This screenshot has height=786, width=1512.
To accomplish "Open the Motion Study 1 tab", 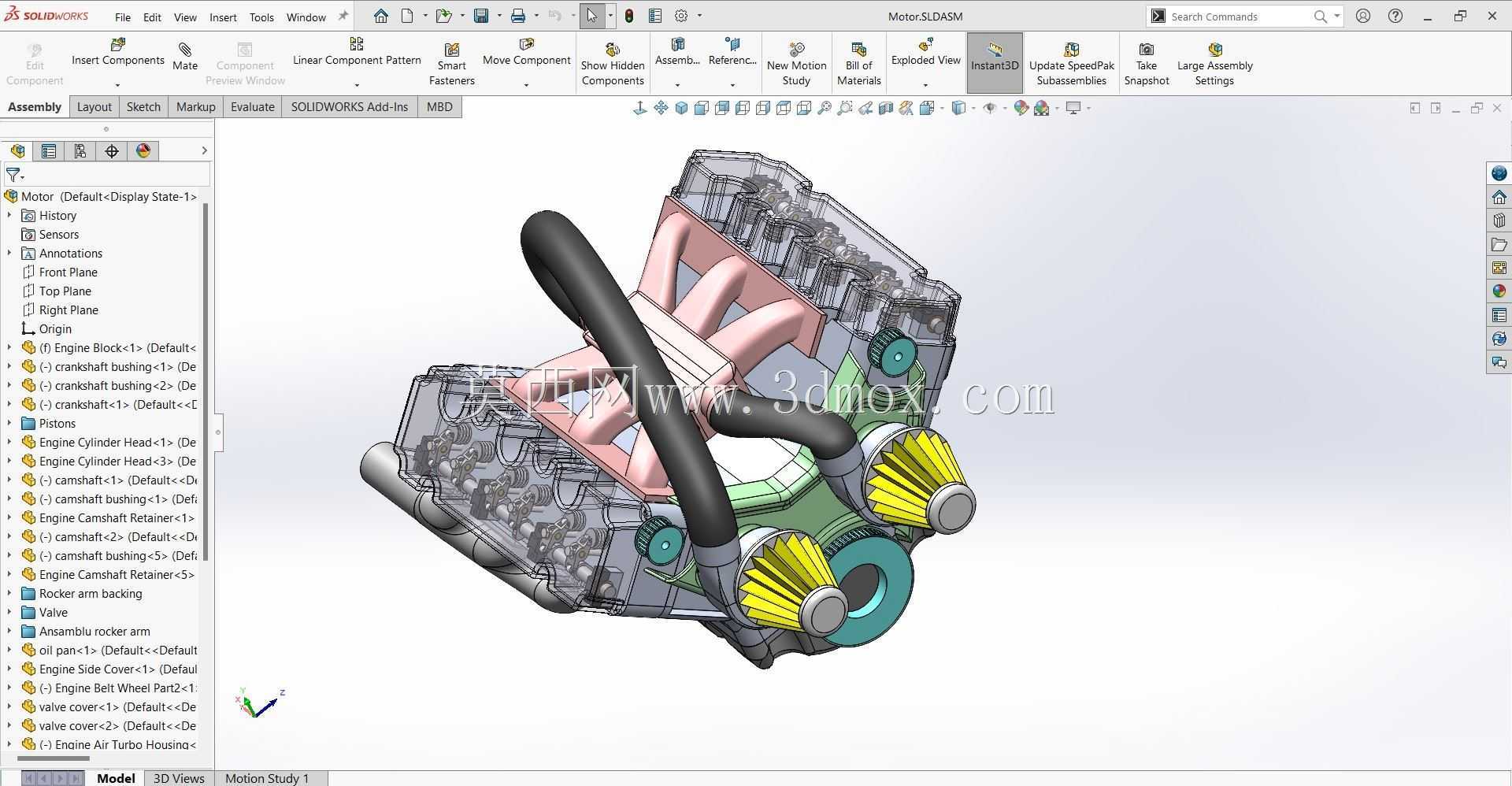I will click(x=267, y=778).
